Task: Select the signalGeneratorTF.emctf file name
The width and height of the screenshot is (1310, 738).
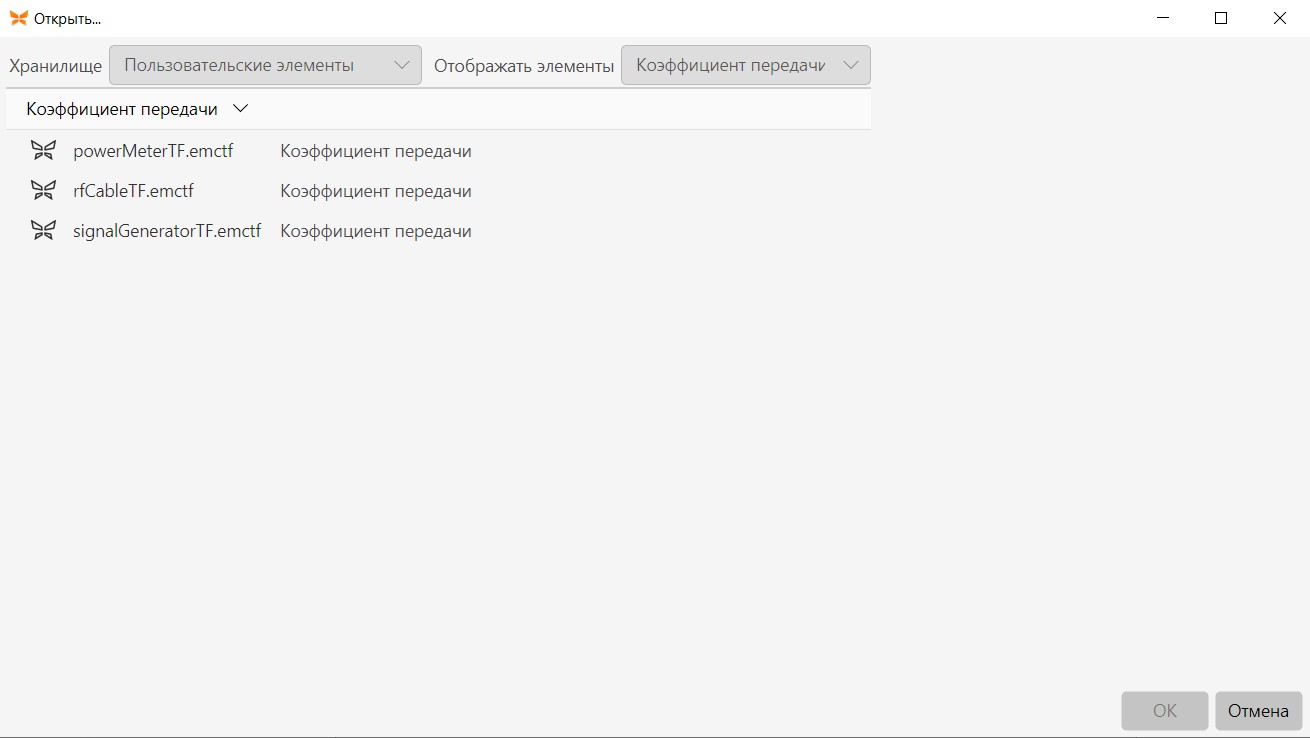Action: tap(167, 230)
